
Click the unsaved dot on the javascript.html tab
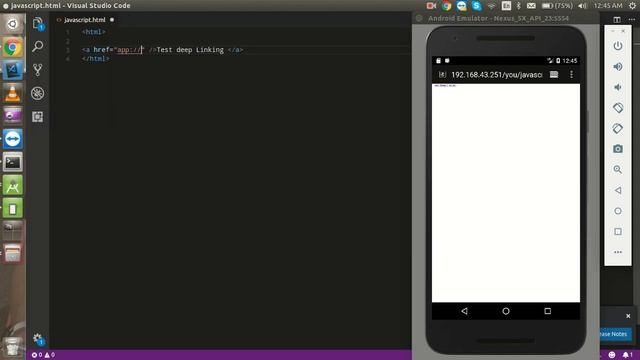112,20
